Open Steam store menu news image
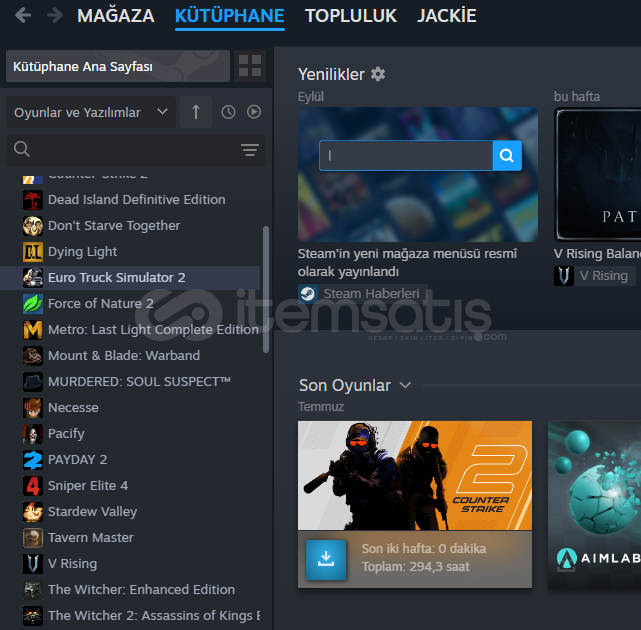The image size is (641, 630). (x=418, y=175)
